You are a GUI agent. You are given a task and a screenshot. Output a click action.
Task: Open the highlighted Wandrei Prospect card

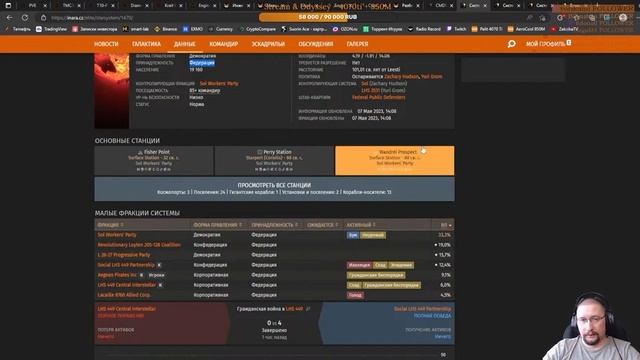click(x=395, y=161)
